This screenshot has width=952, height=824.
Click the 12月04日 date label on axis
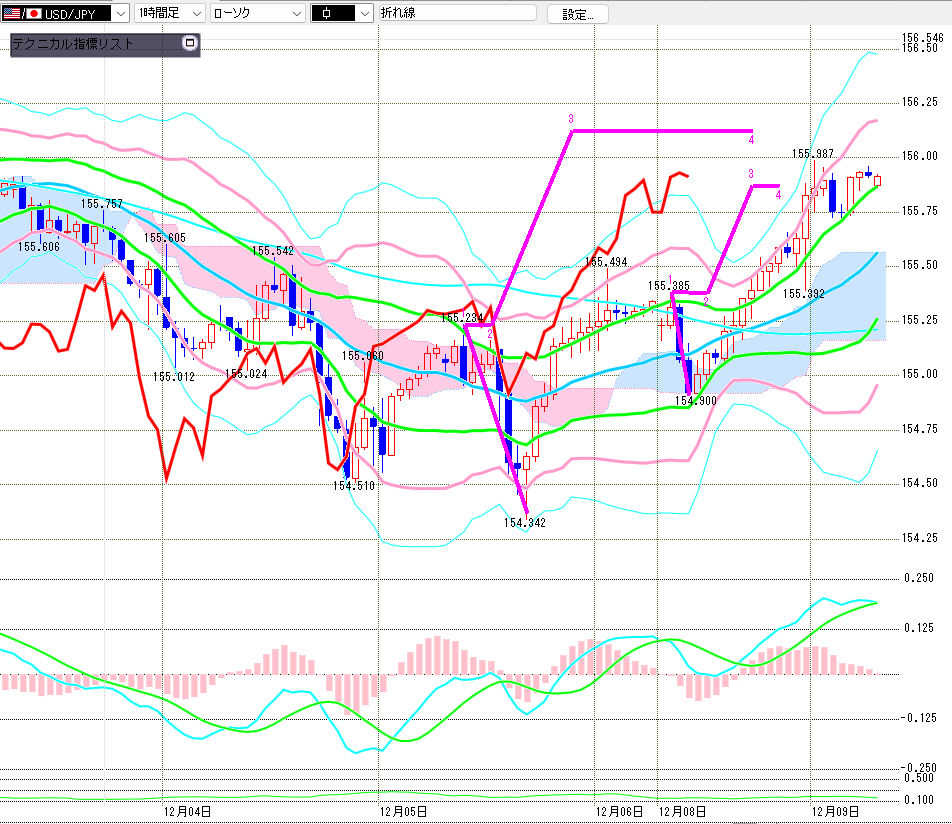click(x=186, y=811)
